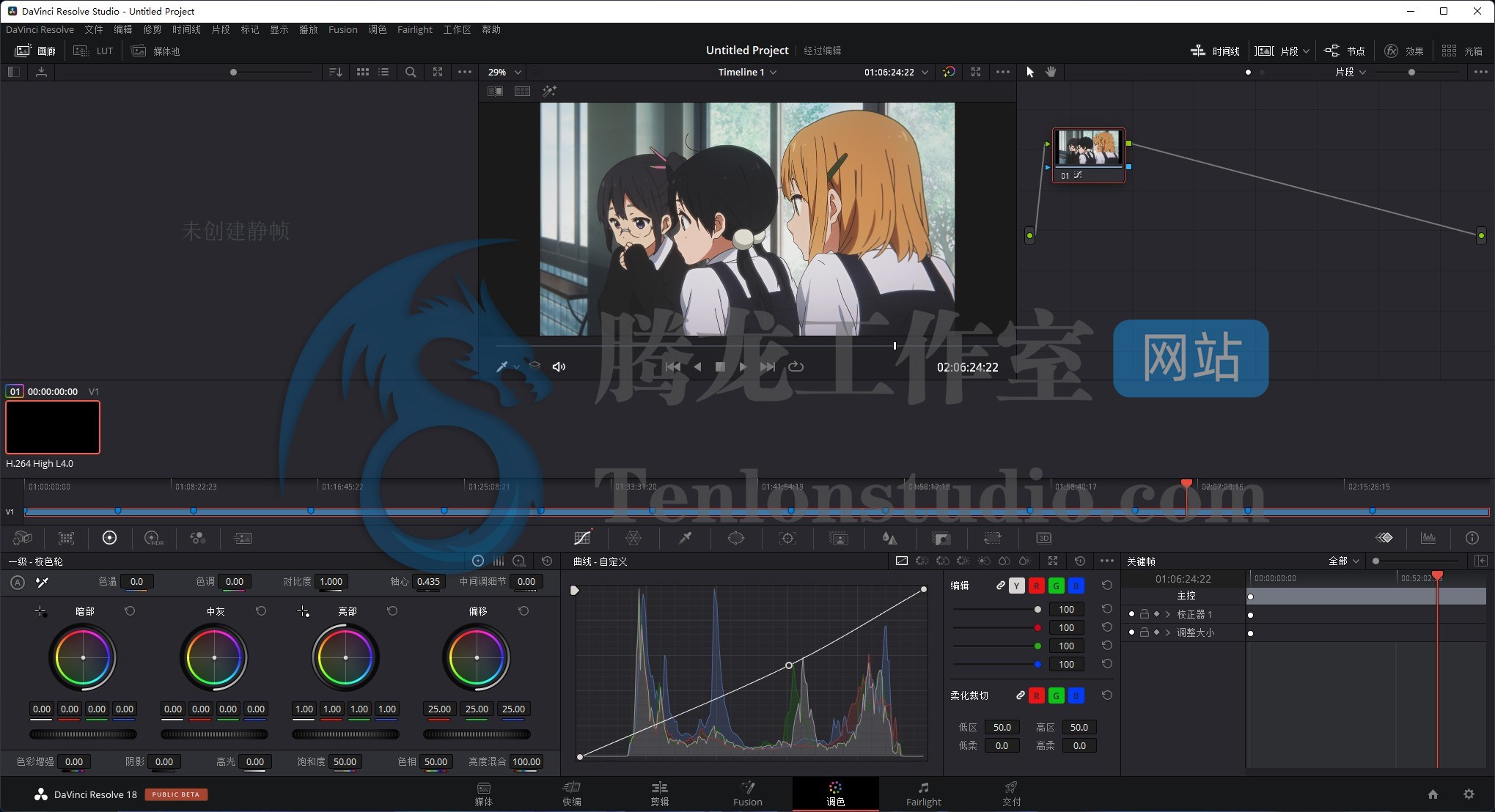Toggle auto balance A button in Primaries
1495x812 pixels.
18,583
